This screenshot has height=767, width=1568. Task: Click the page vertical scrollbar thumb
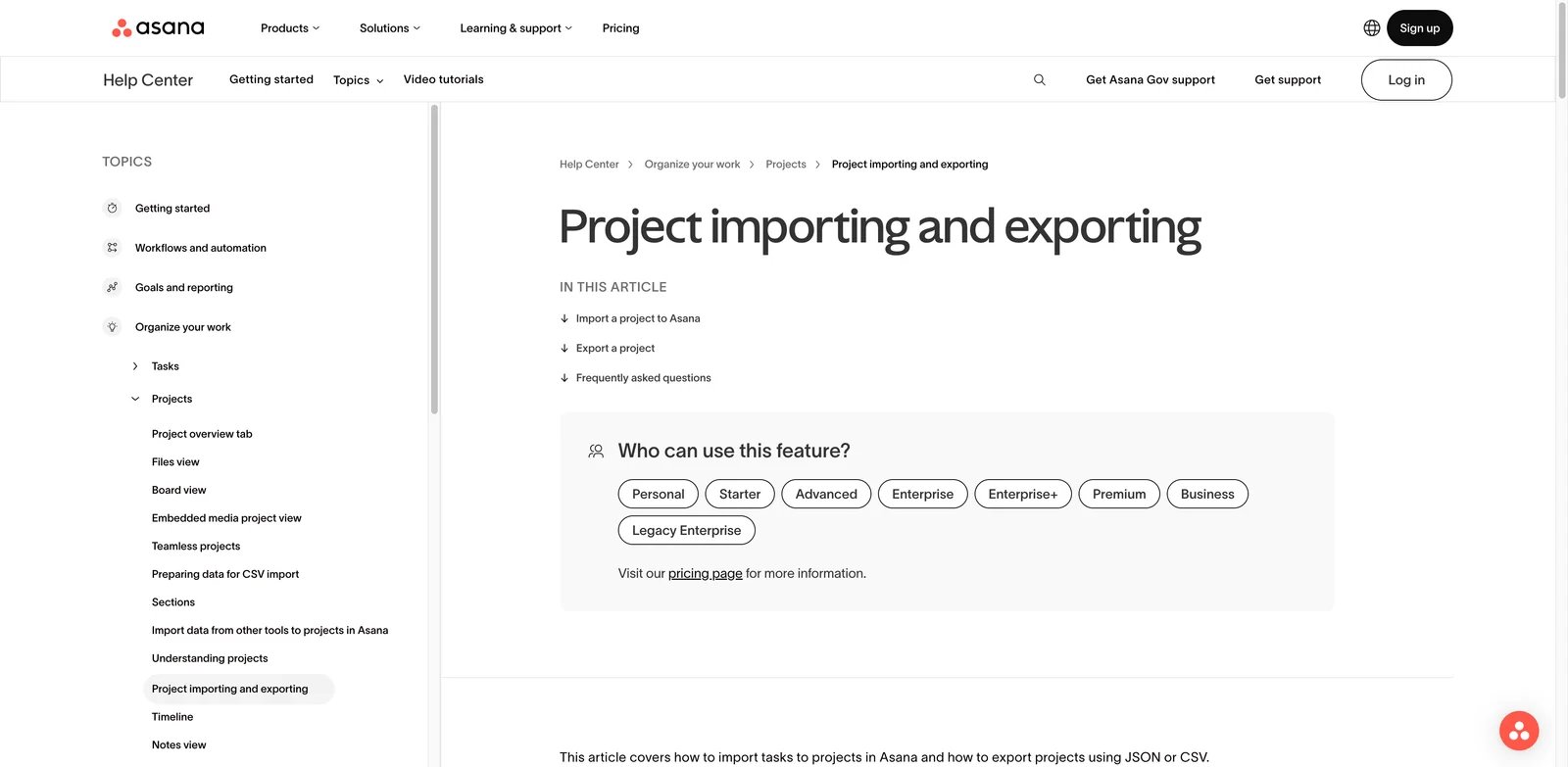click(1562, 51)
